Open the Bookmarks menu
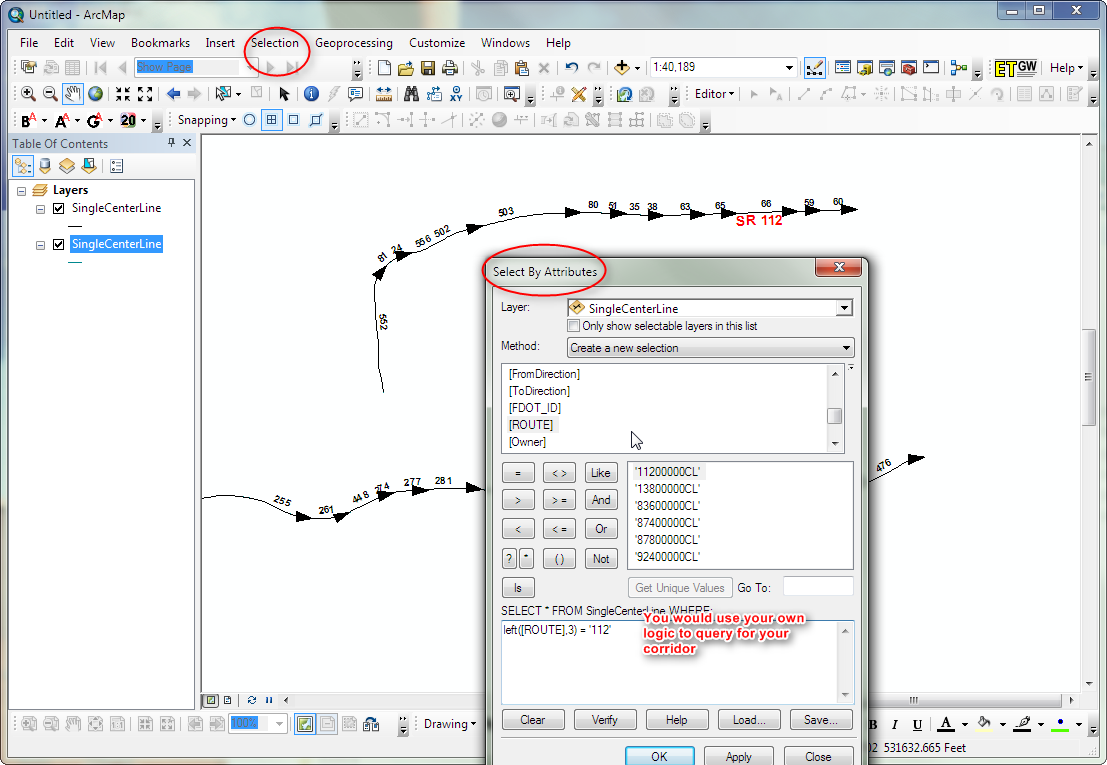This screenshot has height=765, width=1107. pos(160,43)
